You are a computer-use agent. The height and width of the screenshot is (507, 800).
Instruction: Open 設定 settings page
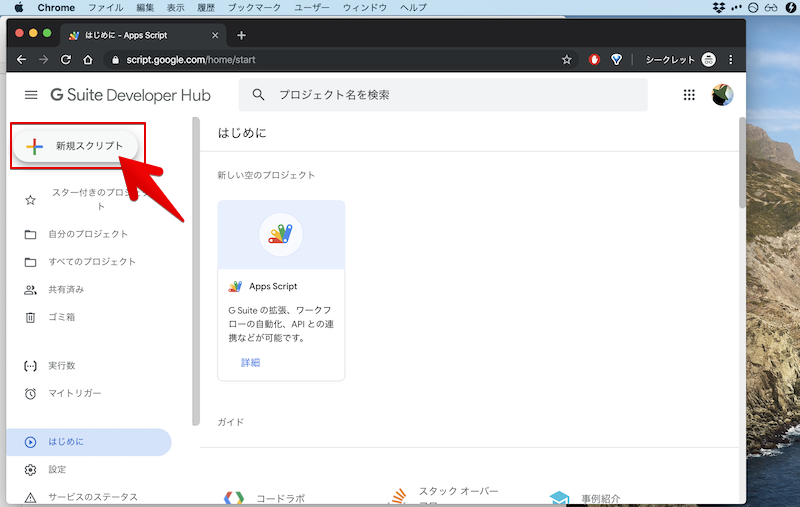(57, 469)
